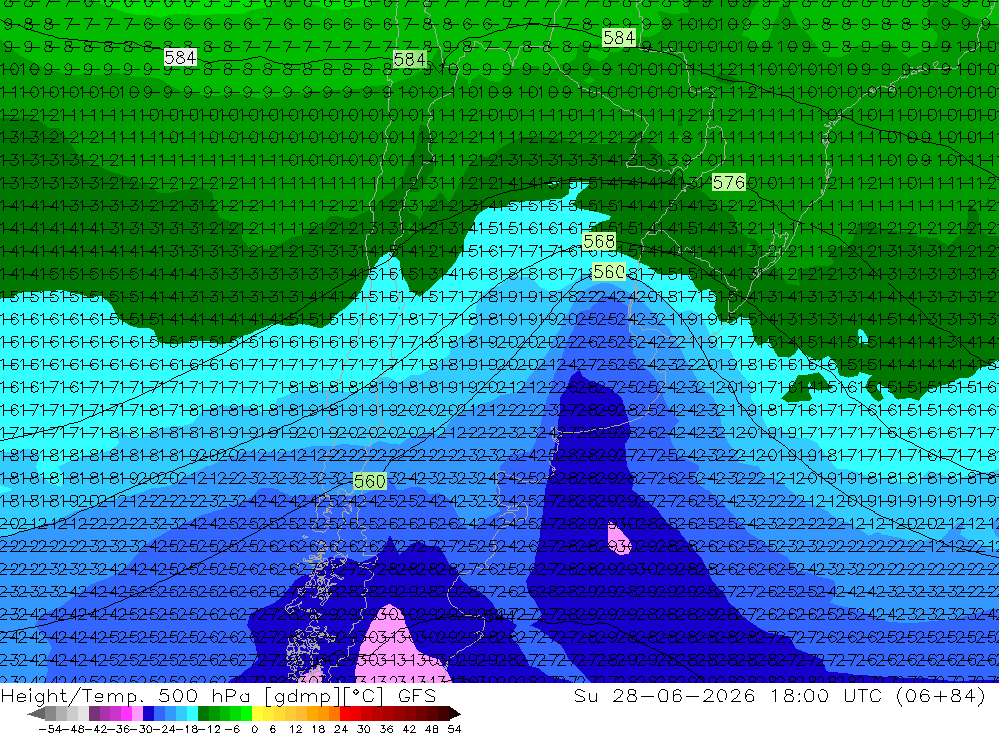Click the light pink legend segment
The image size is (1000, 733).
[137, 714]
